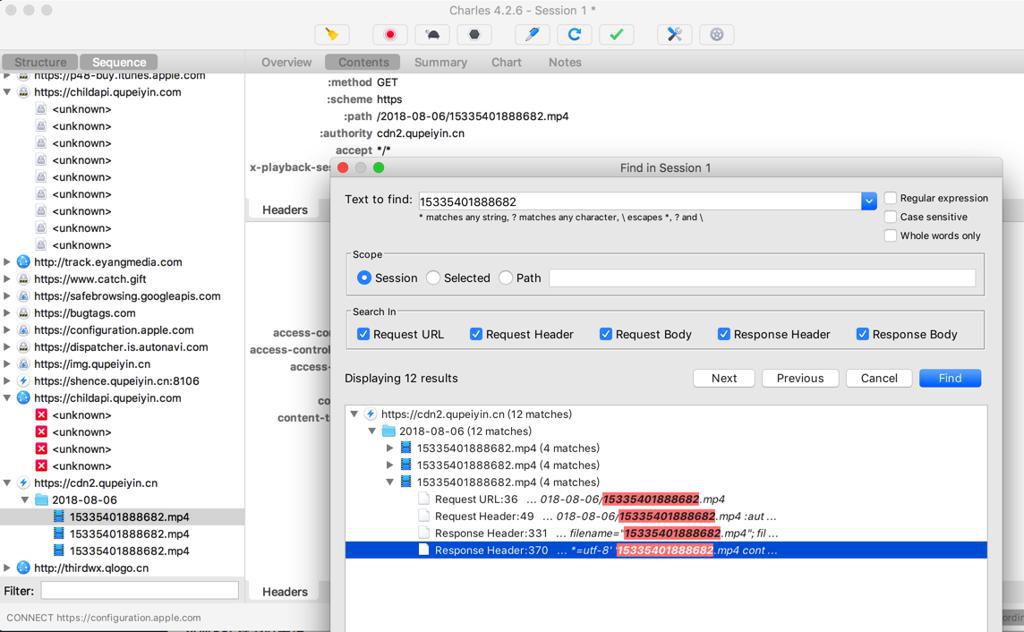The width and height of the screenshot is (1024, 632).
Task: Switch to the Sequence view tab
Action: click(x=119, y=62)
